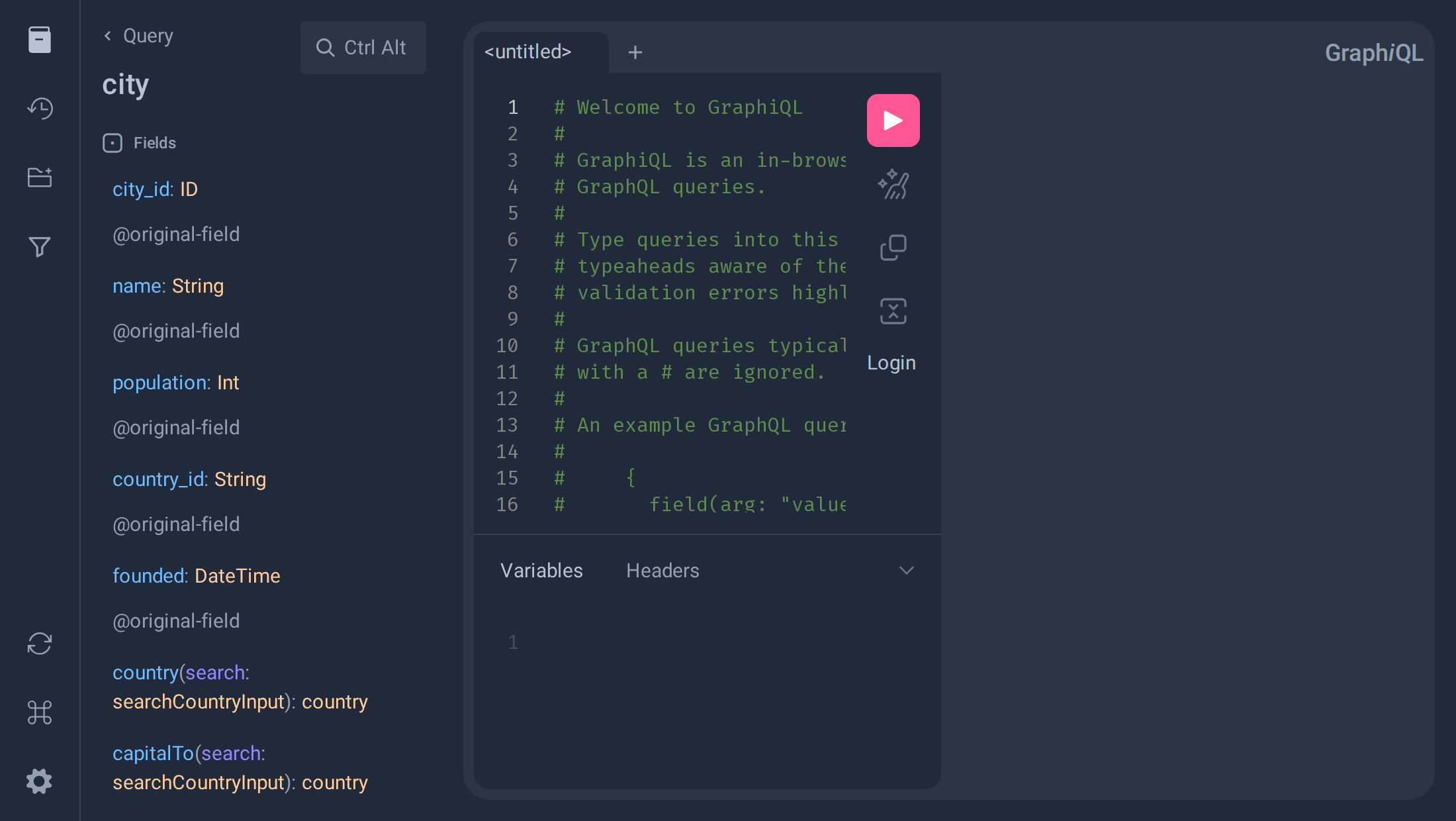Open the ID type link

[189, 189]
